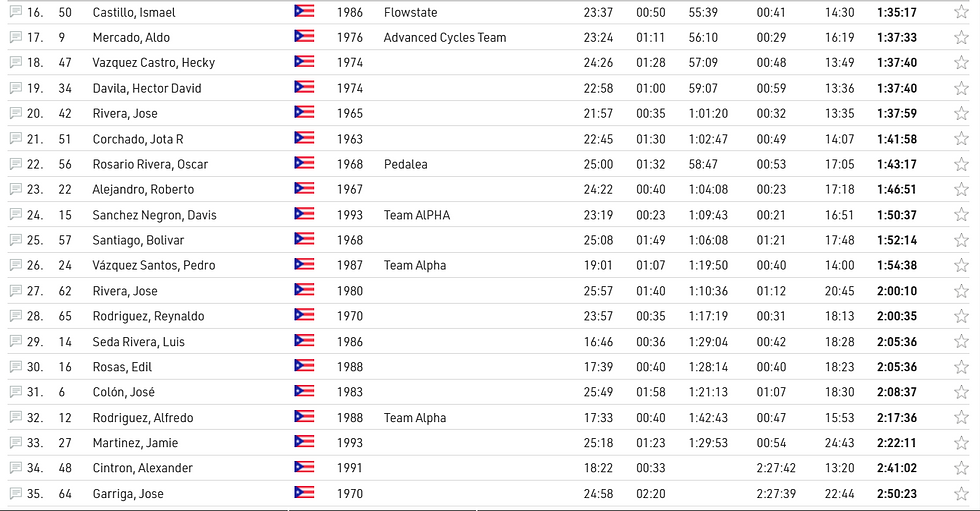Mark Cintron, Alexander as favorite
The width and height of the screenshot is (980, 511).
point(961,468)
